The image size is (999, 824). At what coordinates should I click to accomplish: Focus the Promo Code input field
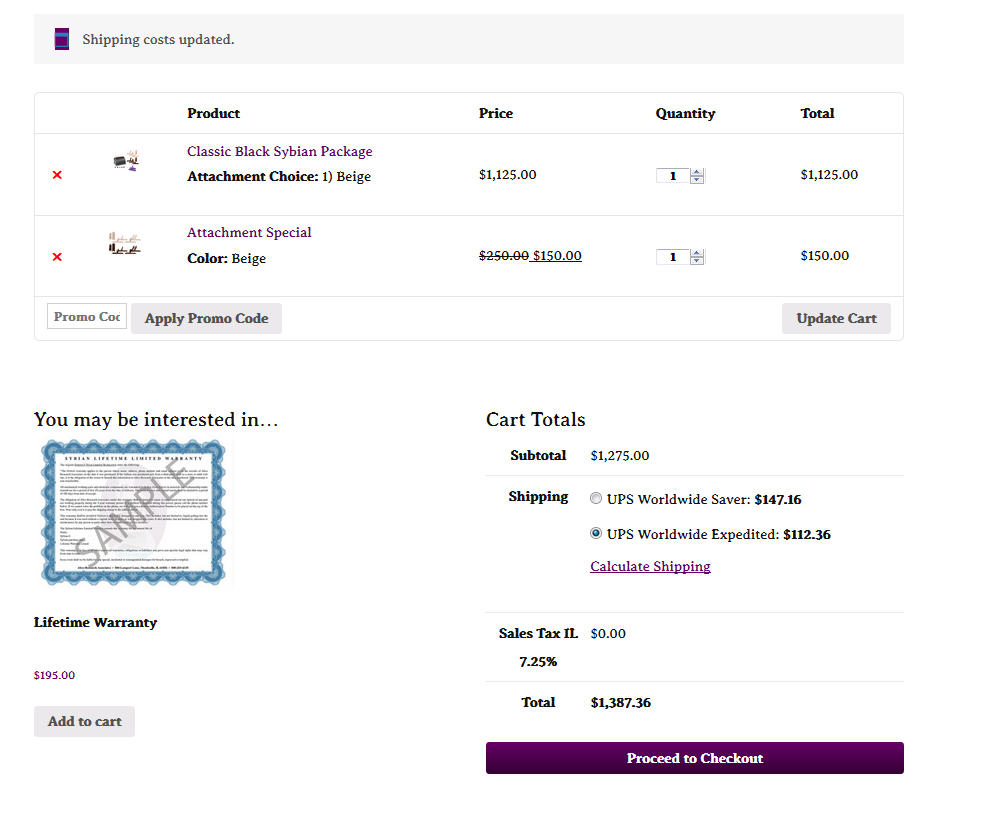[87, 316]
